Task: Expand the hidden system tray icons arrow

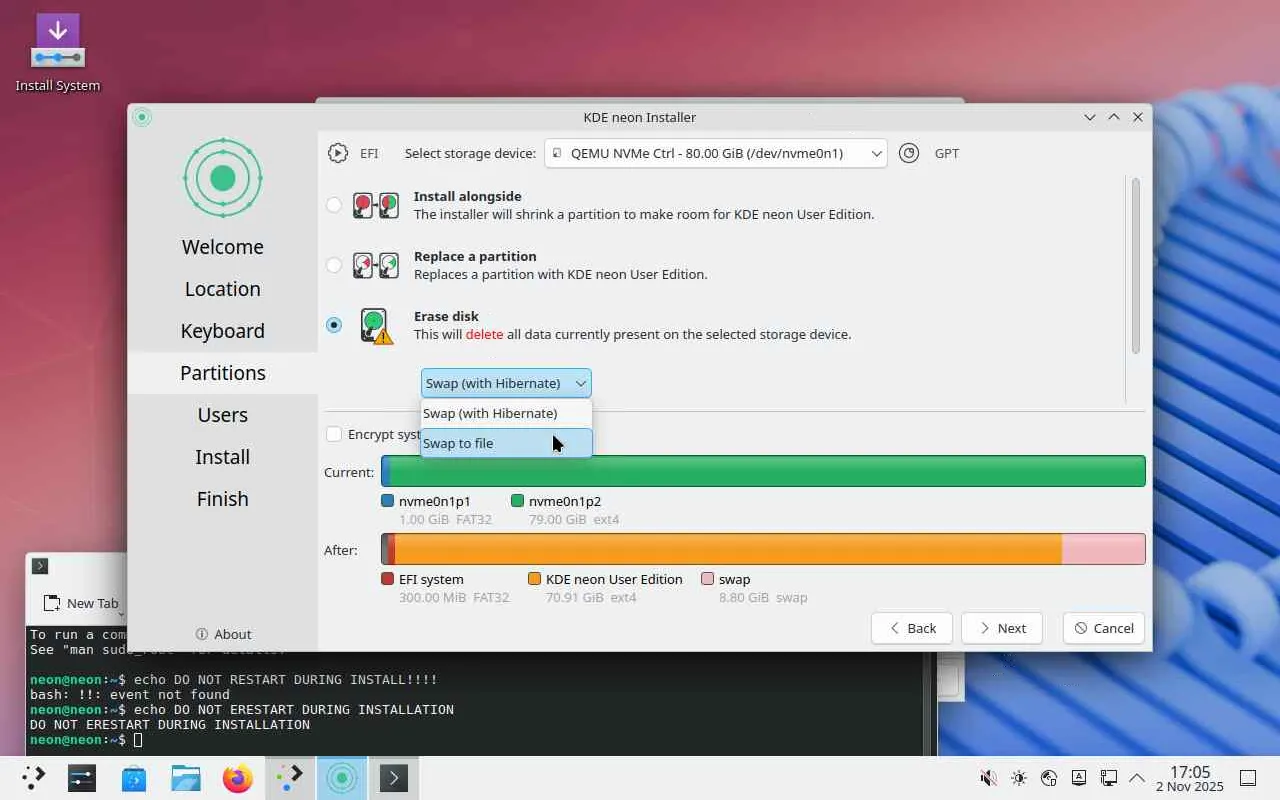Action: (1137, 778)
